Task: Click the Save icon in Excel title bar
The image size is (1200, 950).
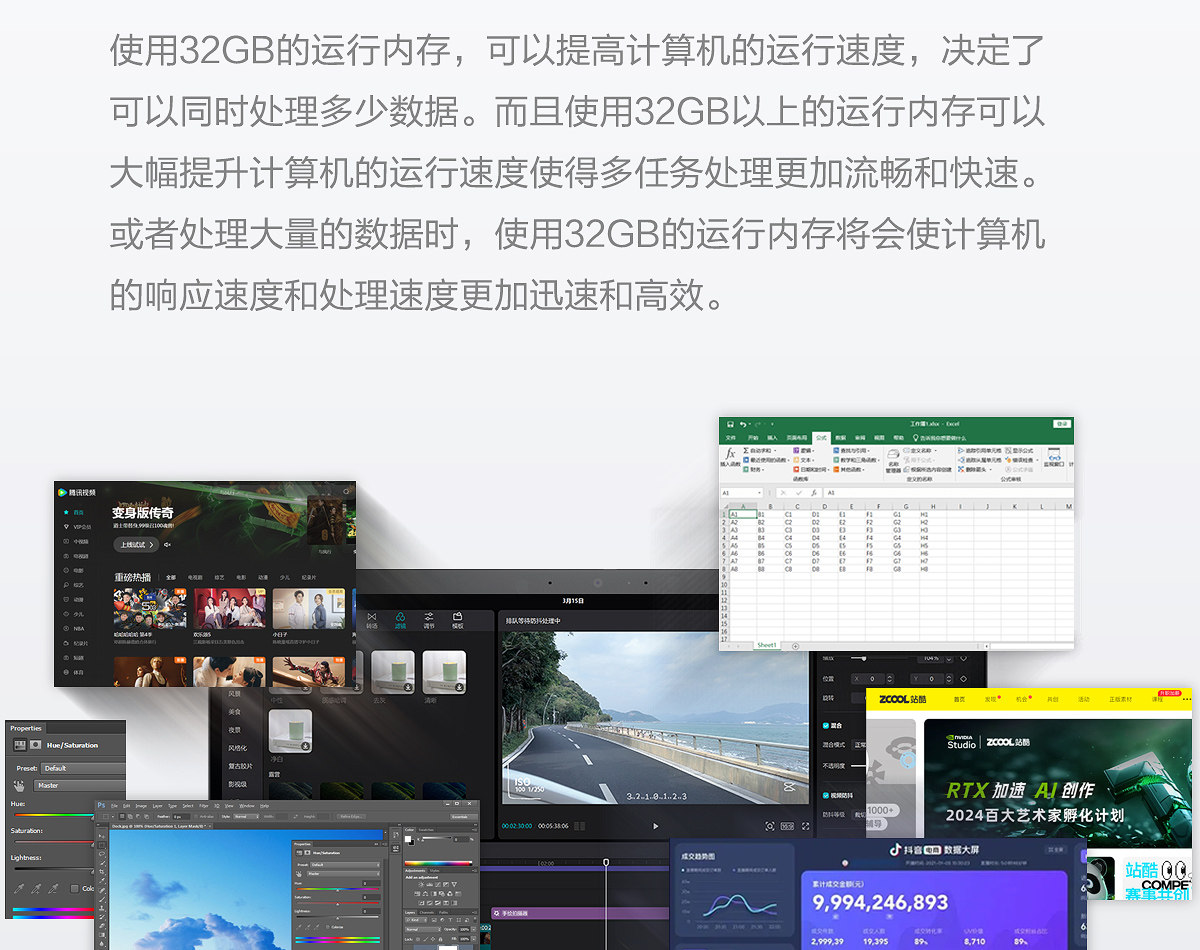Action: tap(730, 424)
